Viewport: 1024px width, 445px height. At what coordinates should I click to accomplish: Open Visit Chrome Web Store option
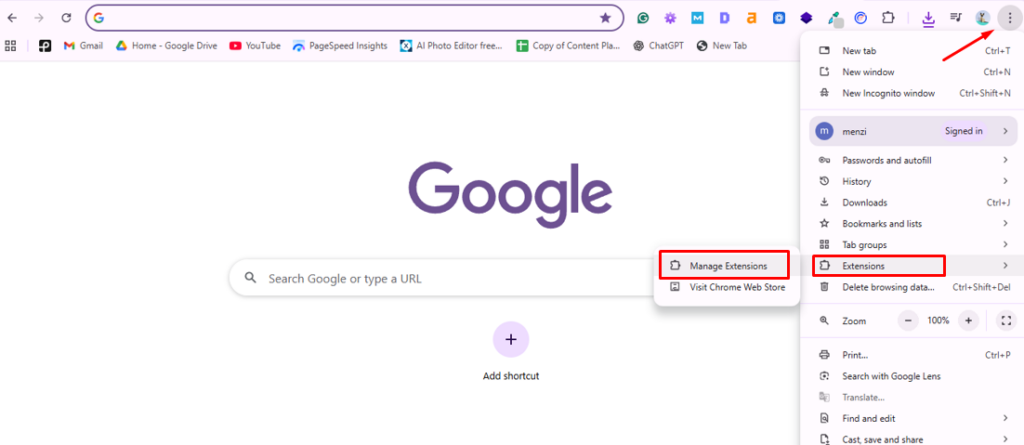(736, 287)
